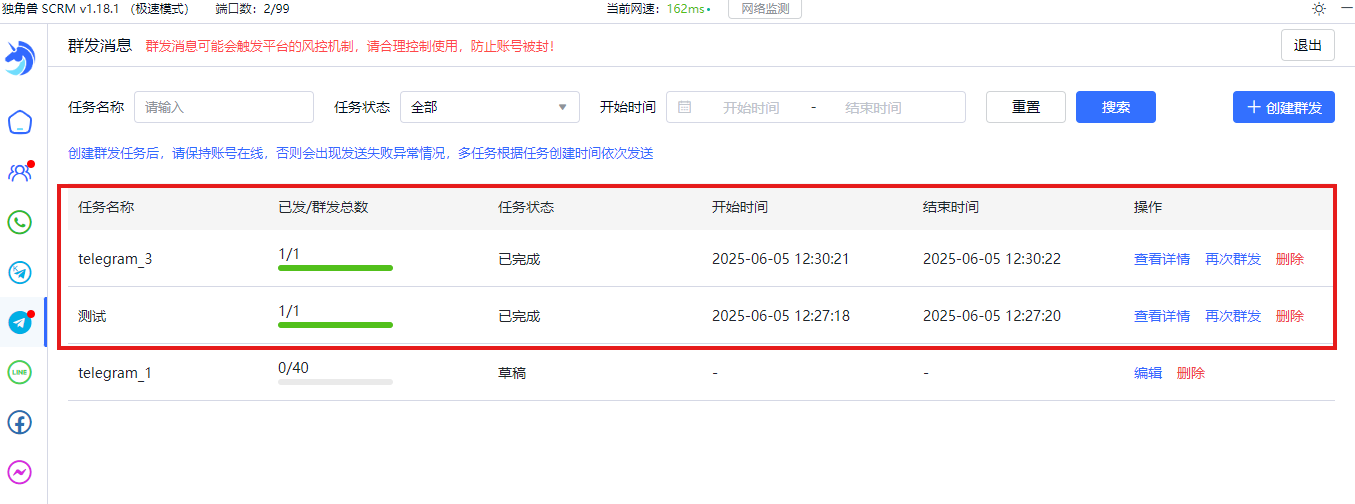View details 查看详情 for telegram_3
This screenshot has height=504, width=1355.
coord(1161,259)
